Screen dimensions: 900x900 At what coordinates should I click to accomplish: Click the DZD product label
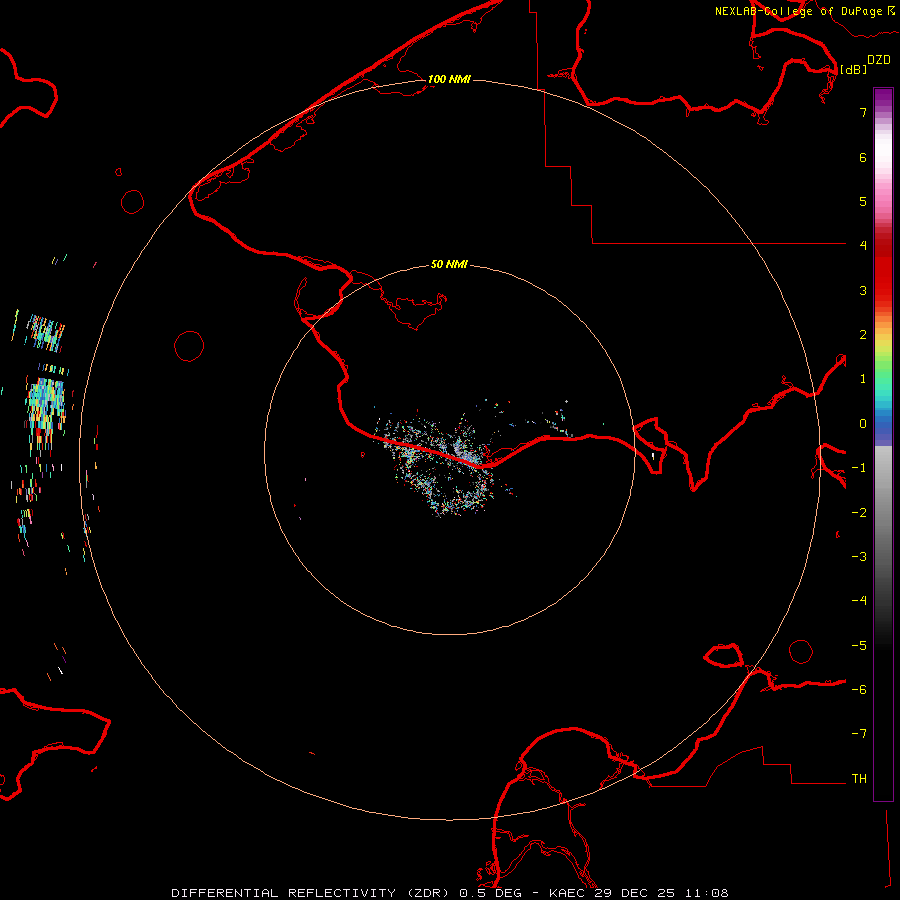(879, 60)
